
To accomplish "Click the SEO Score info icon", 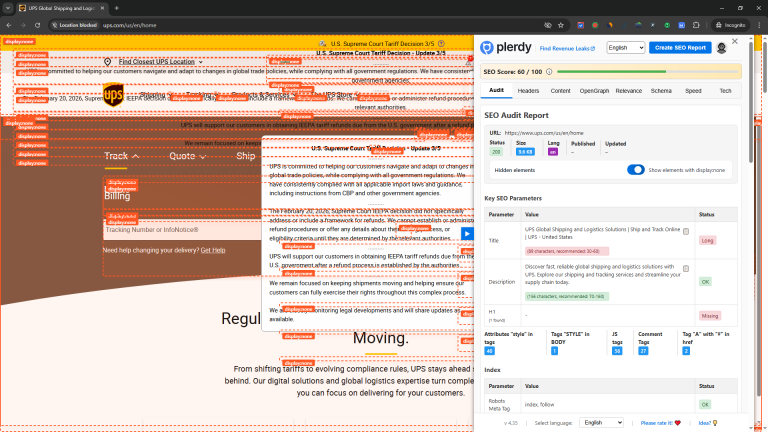I will tap(549, 72).
